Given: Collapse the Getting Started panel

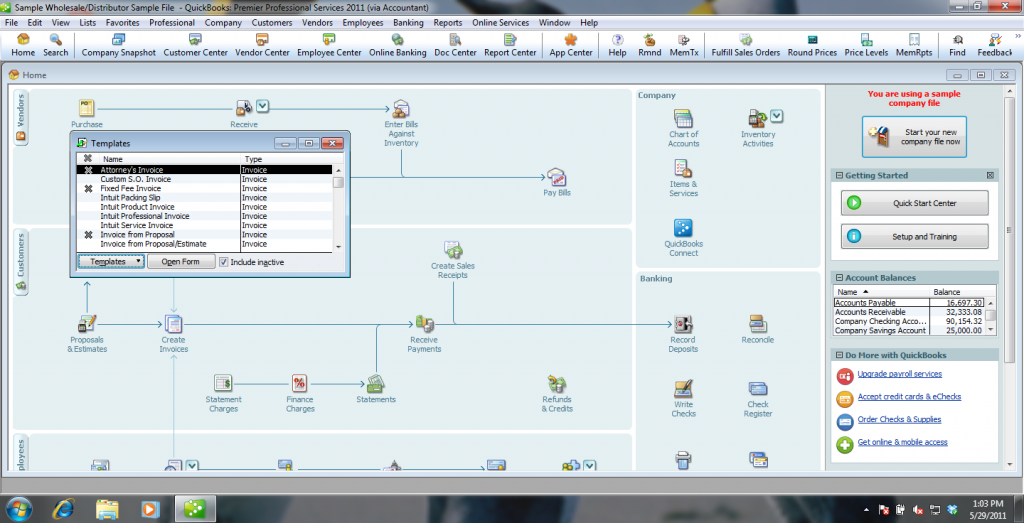Looking at the screenshot, I should click(x=839, y=176).
